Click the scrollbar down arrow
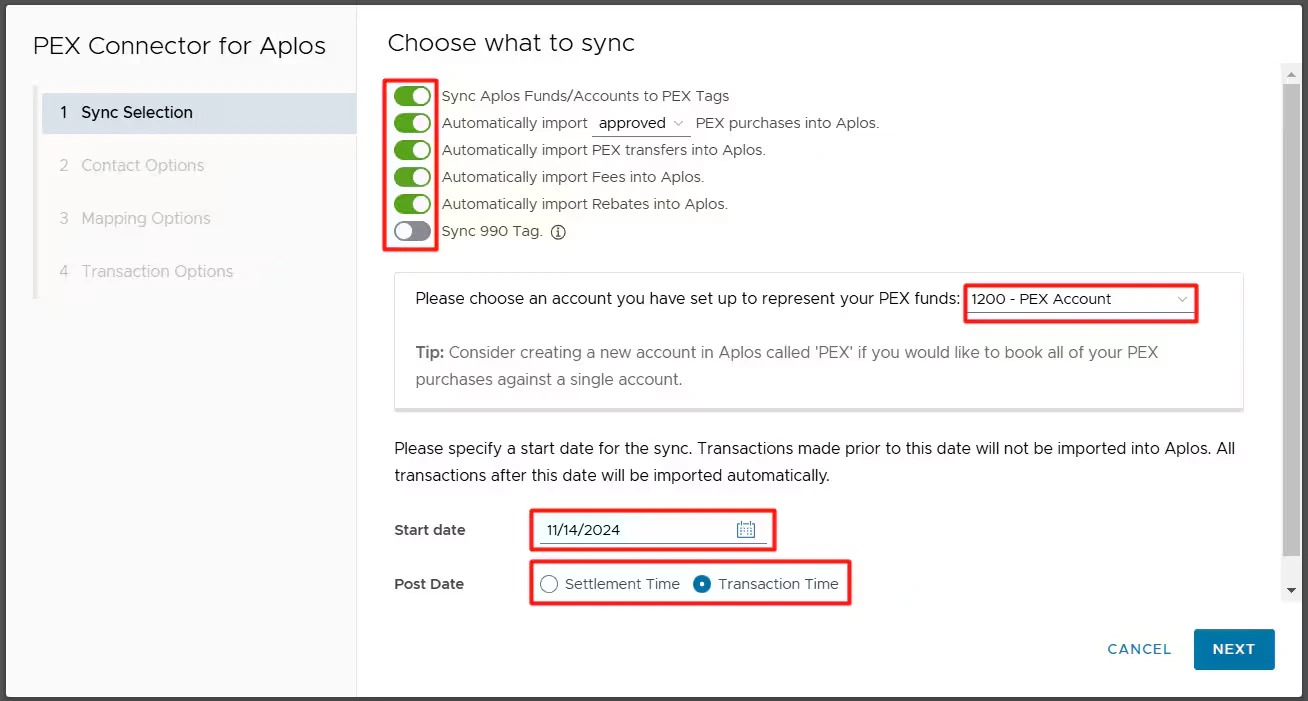Screen dimensions: 1308x701 pos(1291,591)
